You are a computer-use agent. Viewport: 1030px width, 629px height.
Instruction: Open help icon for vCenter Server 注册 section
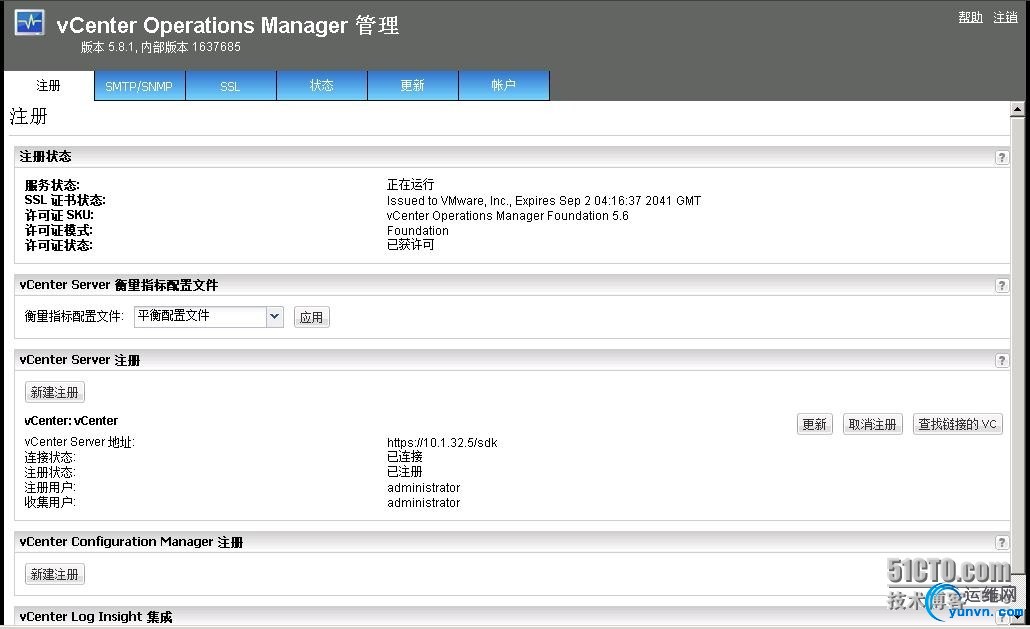pyautogui.click(x=1001, y=360)
